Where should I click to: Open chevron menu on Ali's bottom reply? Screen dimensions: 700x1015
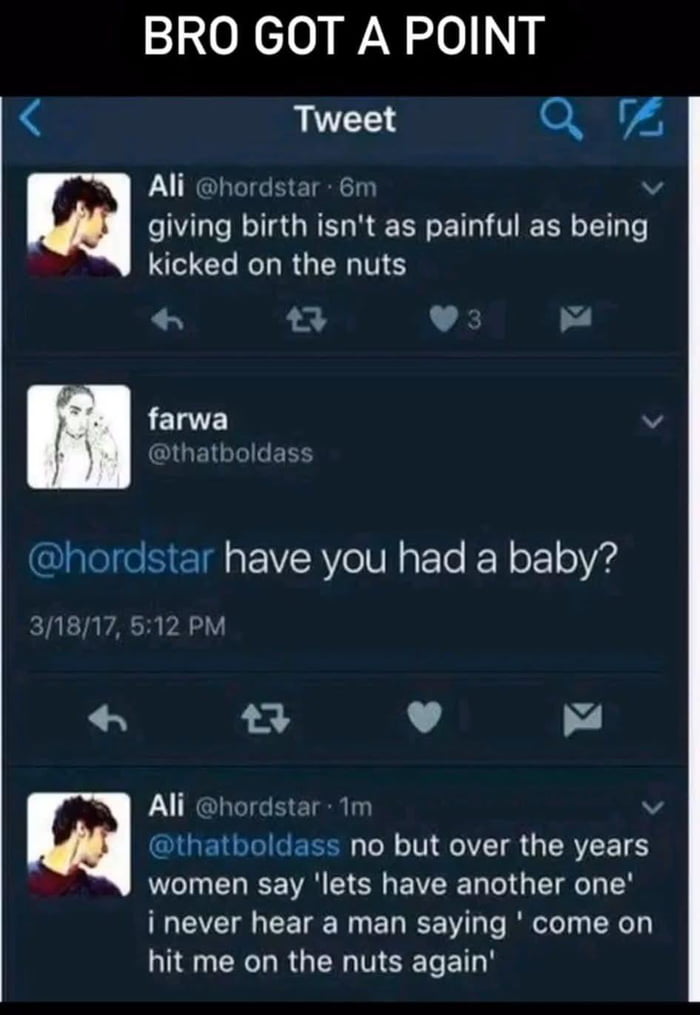tap(652, 806)
